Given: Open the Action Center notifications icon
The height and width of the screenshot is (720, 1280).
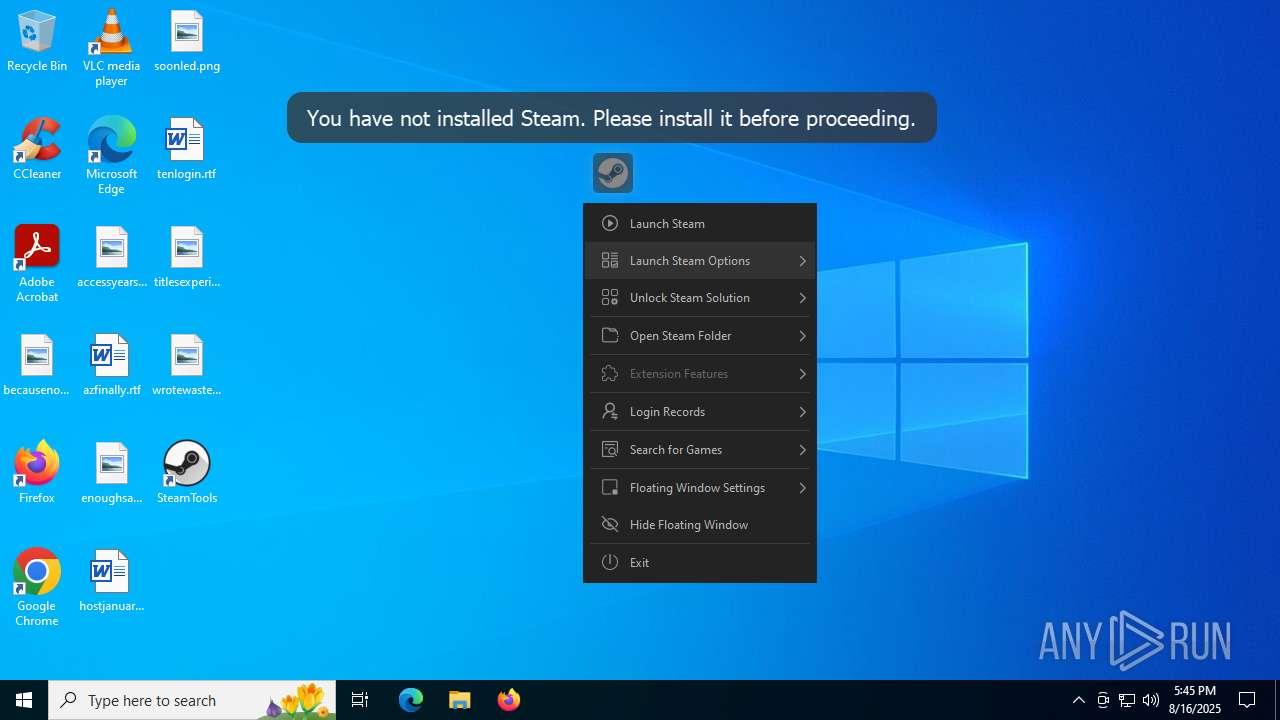Looking at the screenshot, I should [x=1247, y=700].
